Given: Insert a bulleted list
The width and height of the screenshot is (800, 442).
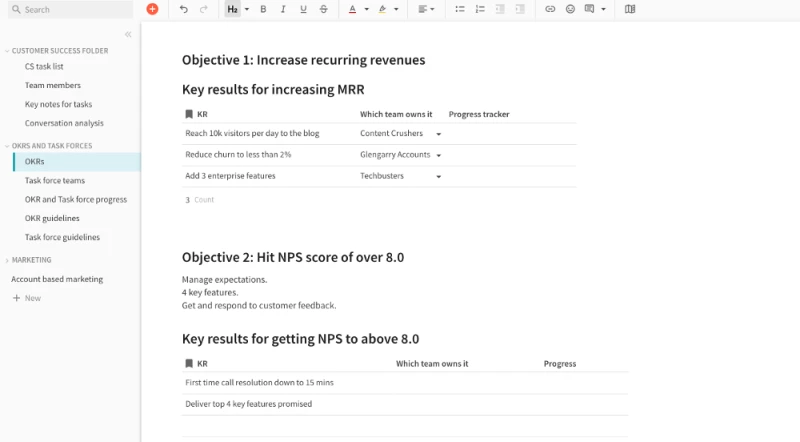Looking at the screenshot, I should [x=459, y=9].
